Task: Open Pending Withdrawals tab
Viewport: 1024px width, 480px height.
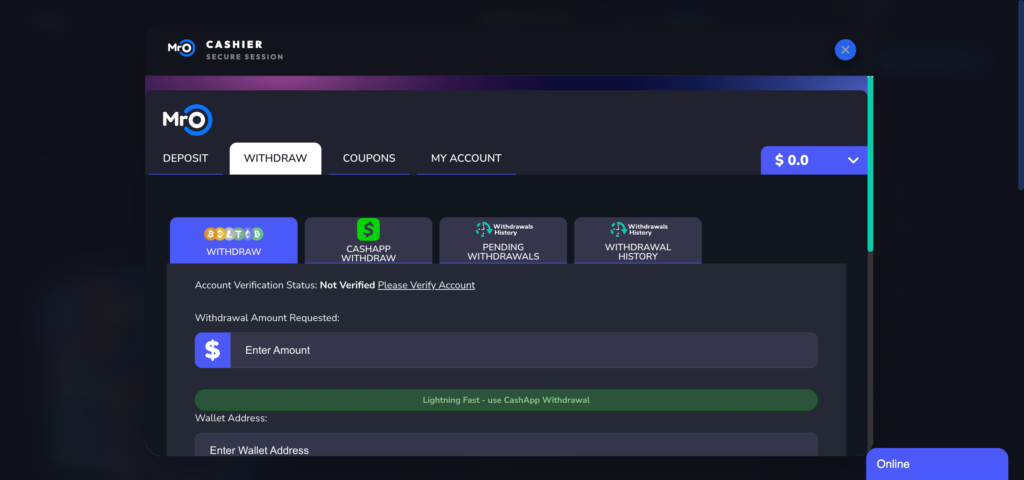Action: click(x=503, y=240)
